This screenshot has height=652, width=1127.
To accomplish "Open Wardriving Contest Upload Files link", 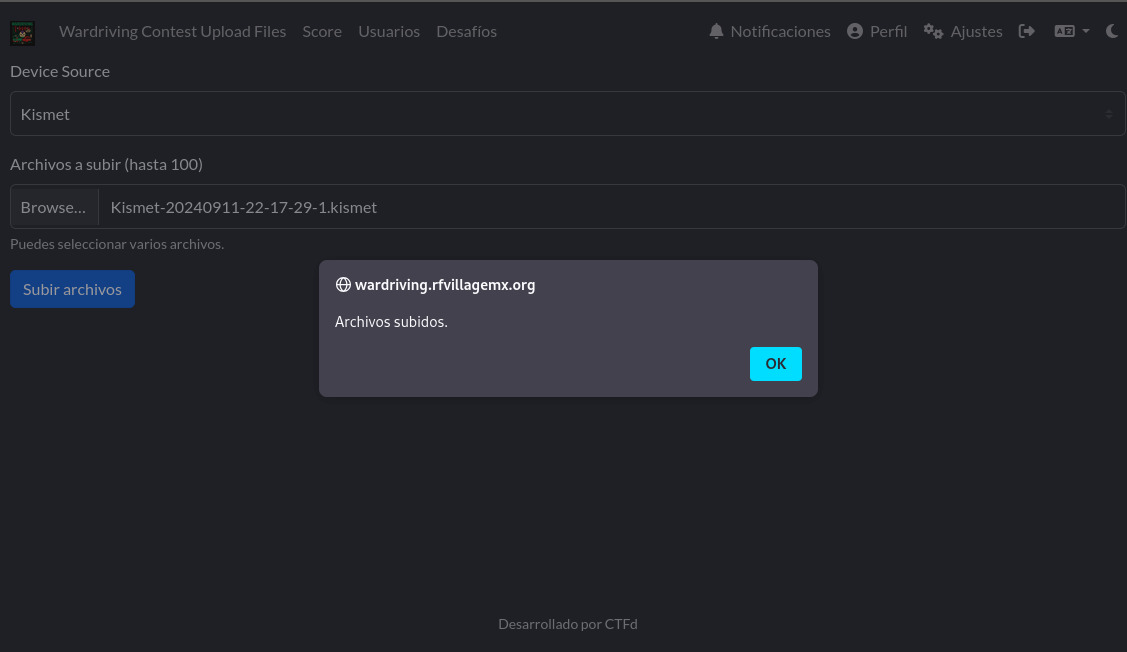I will tap(172, 31).
